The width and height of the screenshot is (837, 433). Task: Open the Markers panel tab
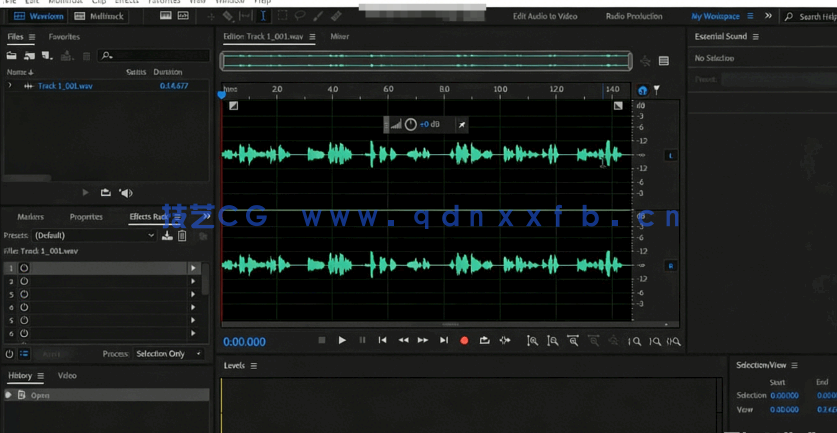click(x=30, y=217)
